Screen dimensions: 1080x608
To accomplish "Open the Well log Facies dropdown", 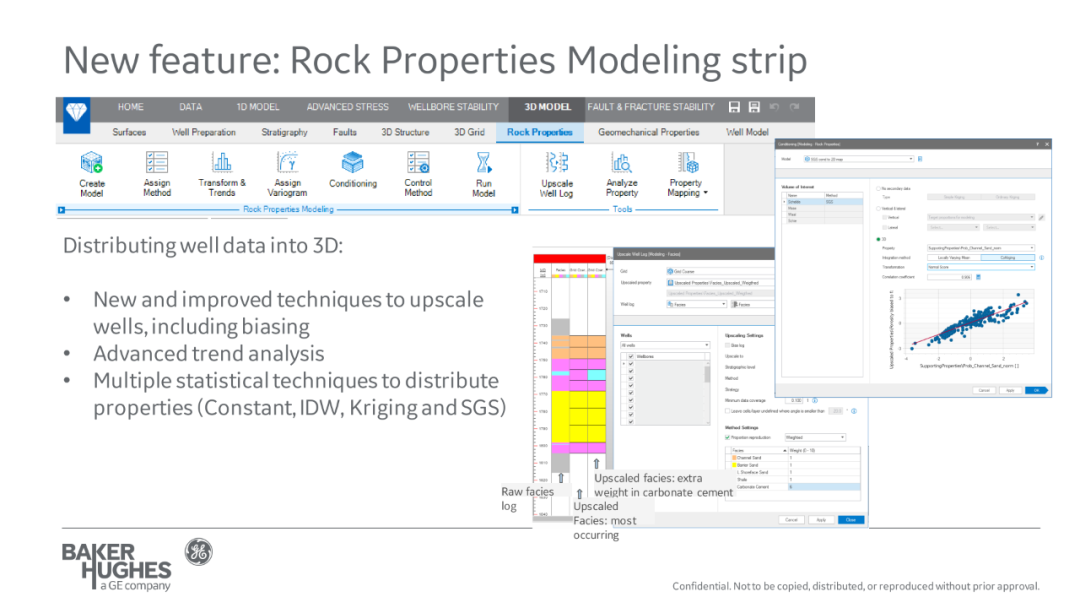I will tap(696, 304).
